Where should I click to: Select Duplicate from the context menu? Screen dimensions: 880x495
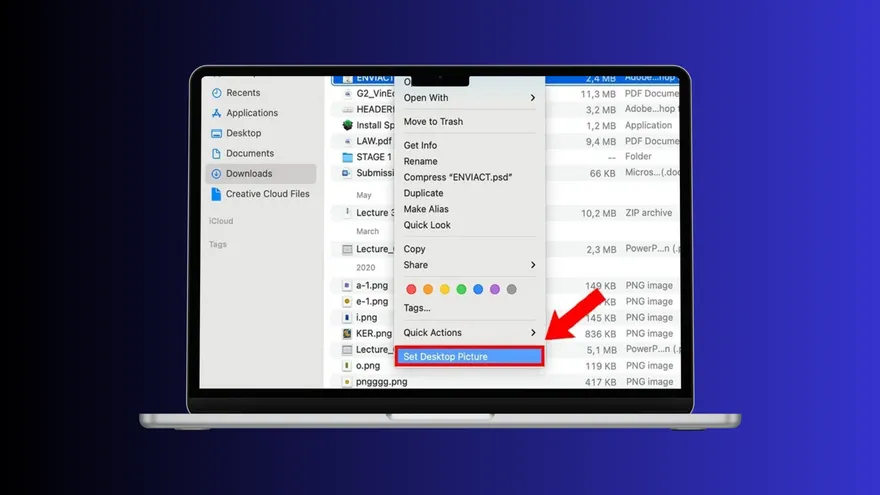point(423,193)
